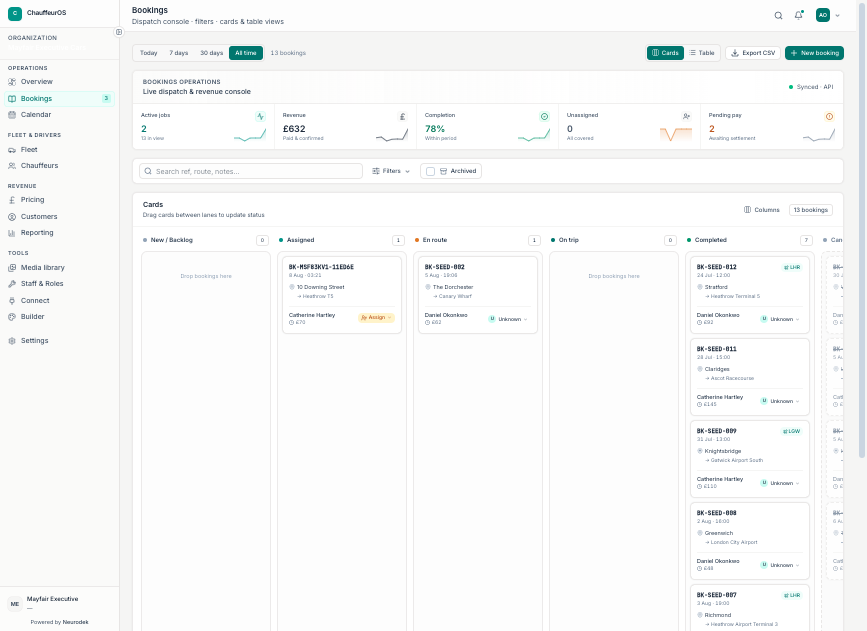Open the account menu chevron
This screenshot has width=867, height=631.
[x=837, y=15]
